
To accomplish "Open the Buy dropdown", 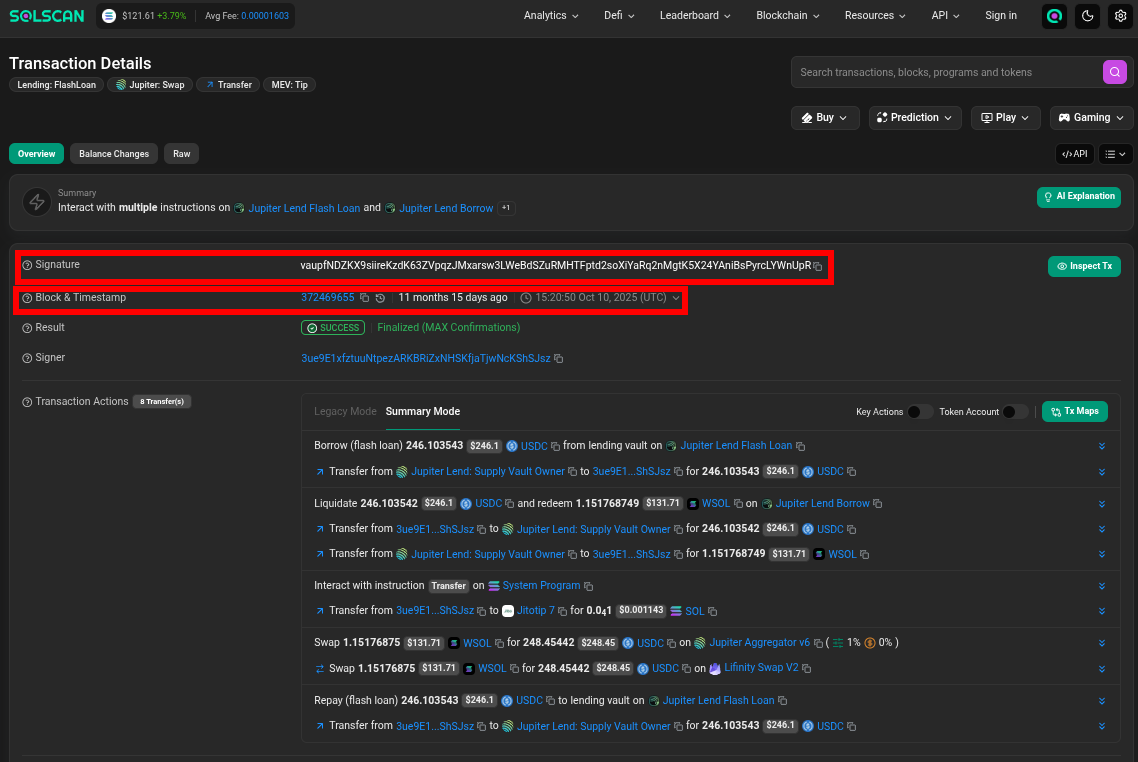I will [x=824, y=118].
